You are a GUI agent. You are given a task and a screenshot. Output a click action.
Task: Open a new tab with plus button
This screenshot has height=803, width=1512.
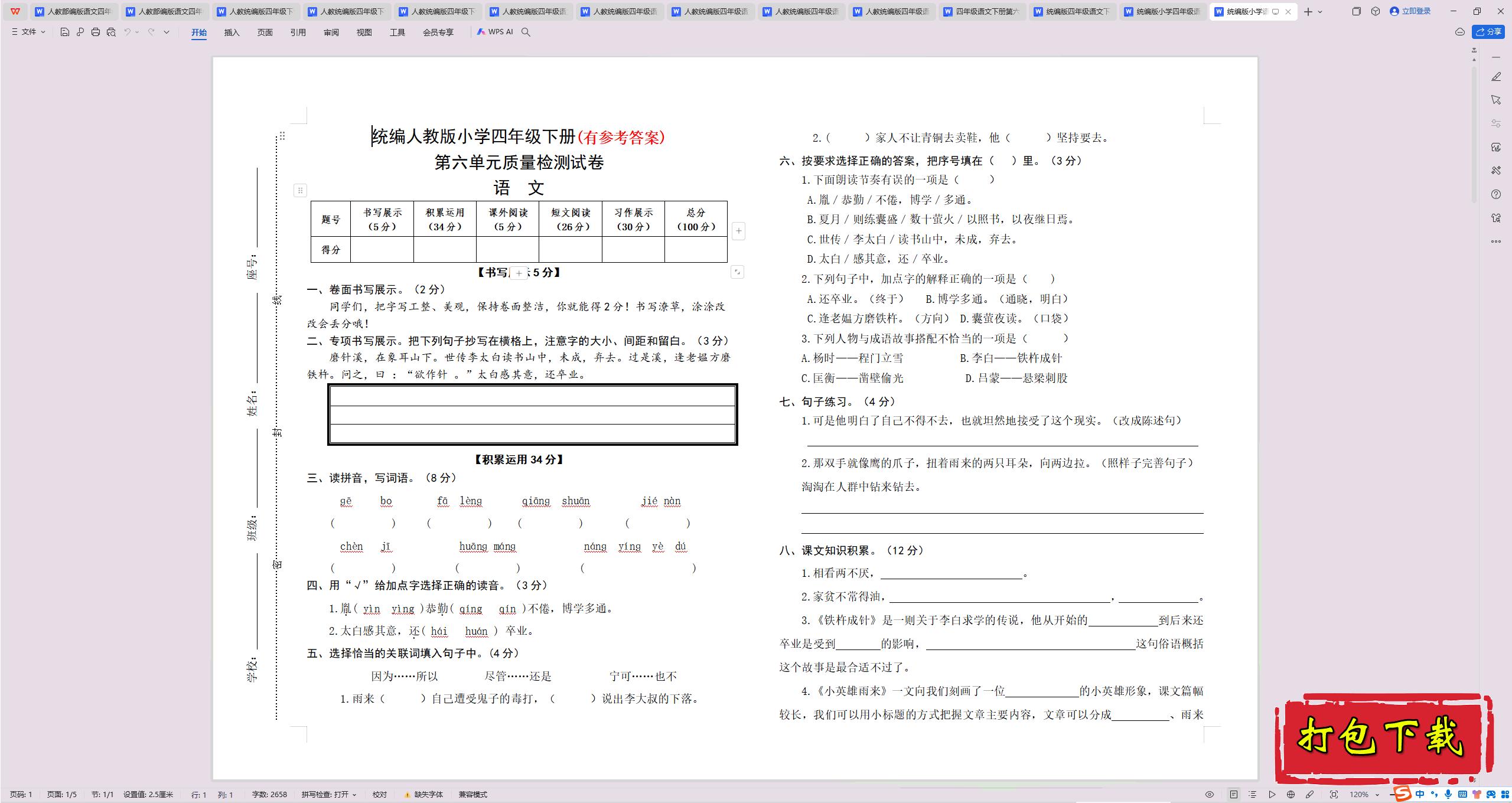coord(1308,12)
